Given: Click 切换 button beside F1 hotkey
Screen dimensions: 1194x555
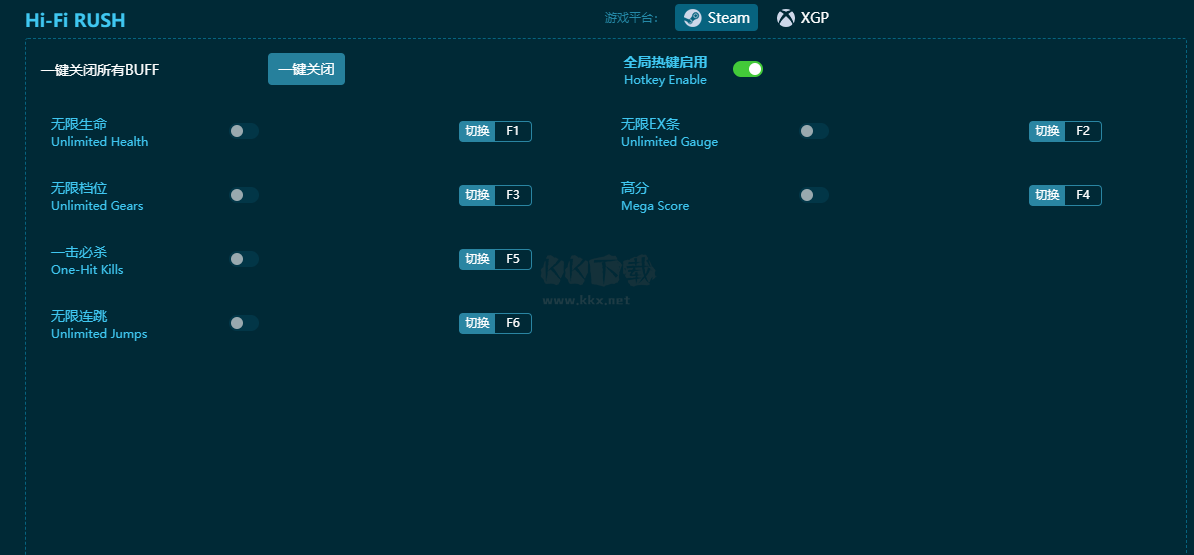Looking at the screenshot, I should [477, 131].
